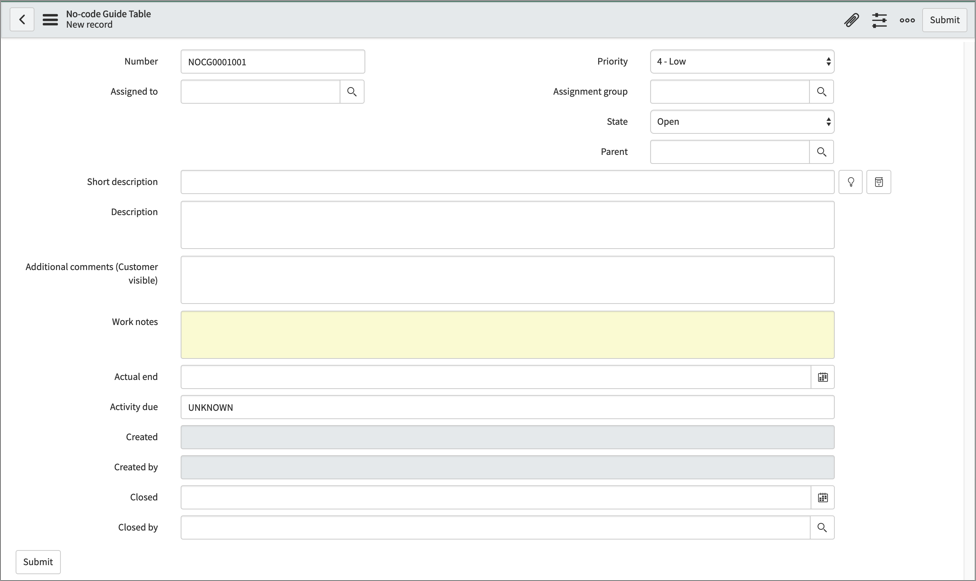This screenshot has width=976, height=581.
Task: Search users with the Closed by magnifier
Action: click(x=822, y=527)
